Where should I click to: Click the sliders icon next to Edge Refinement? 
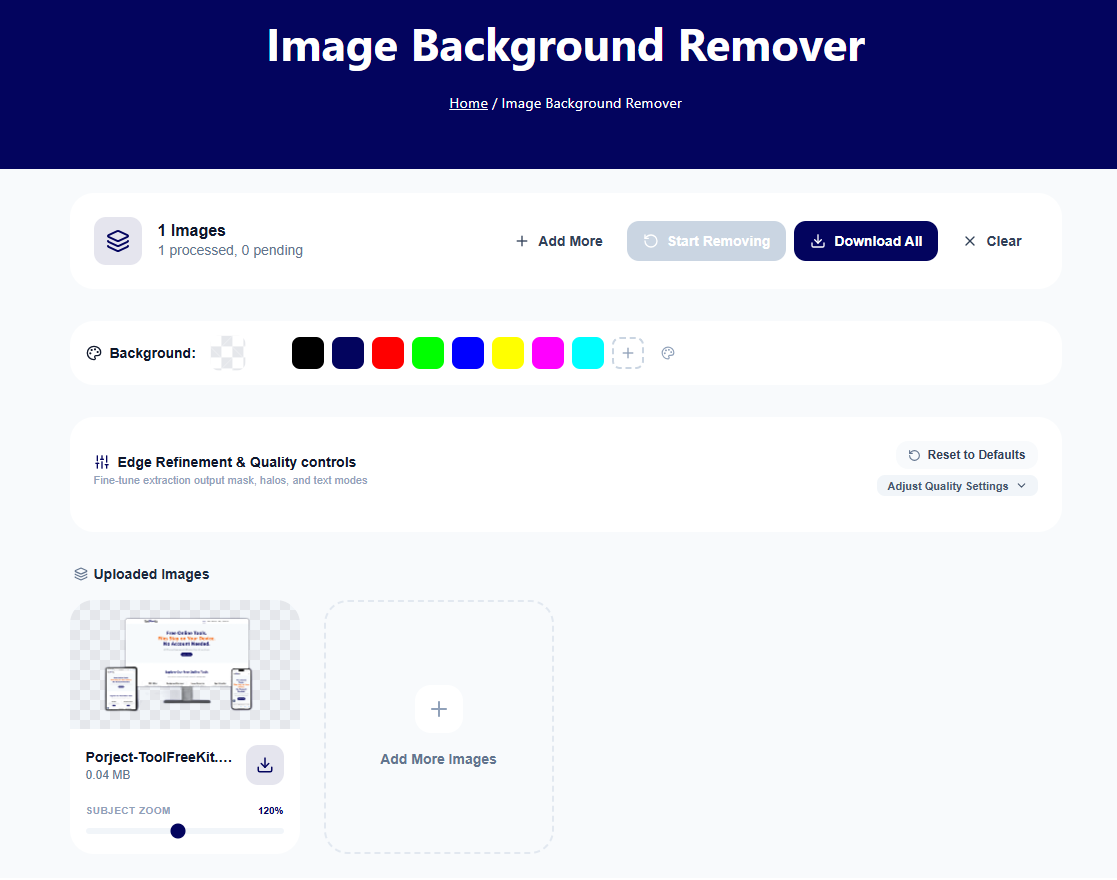point(102,462)
